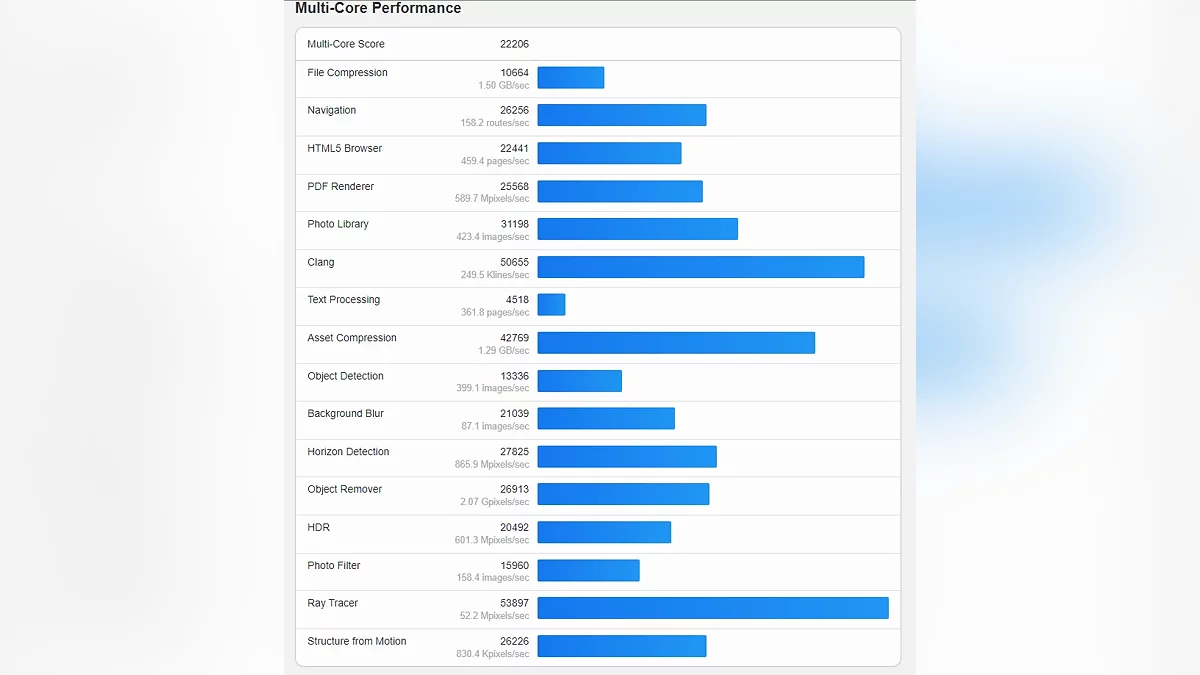
Task: Click the HTML5 Browser label
Action: tap(344, 149)
